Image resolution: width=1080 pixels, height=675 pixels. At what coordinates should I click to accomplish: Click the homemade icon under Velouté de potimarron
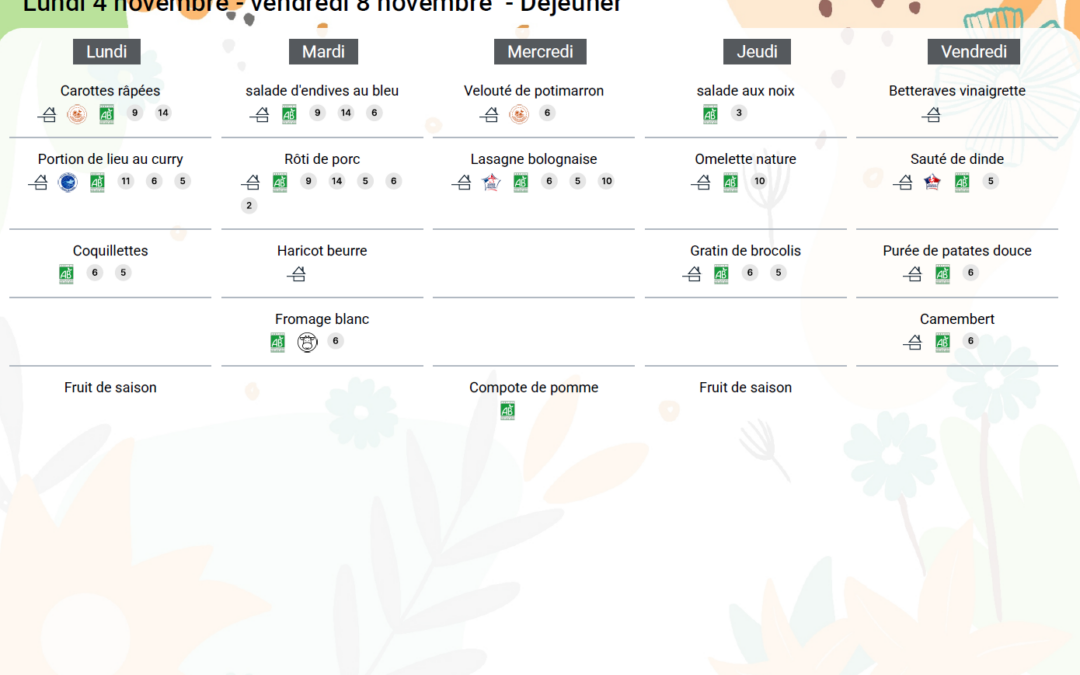point(489,114)
